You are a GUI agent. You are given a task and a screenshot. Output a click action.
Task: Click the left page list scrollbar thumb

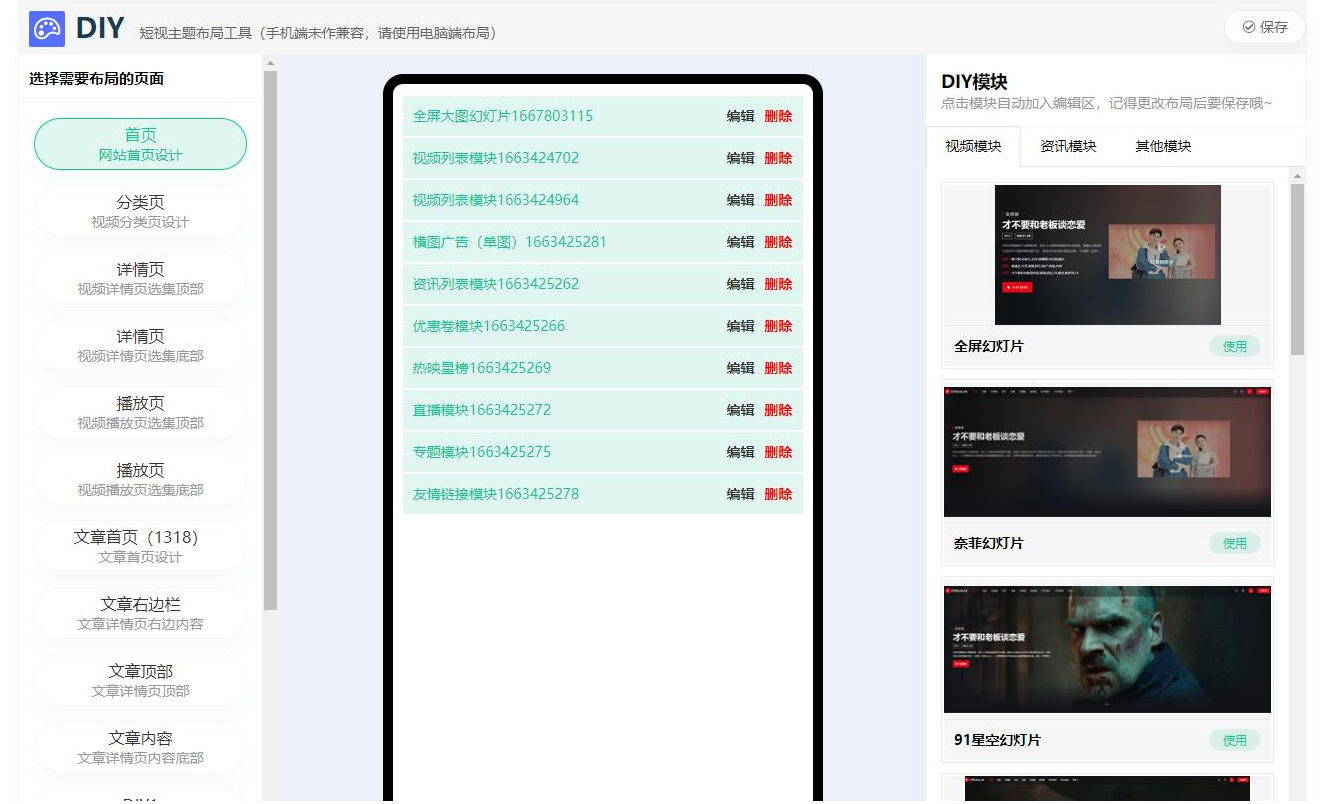click(270, 340)
